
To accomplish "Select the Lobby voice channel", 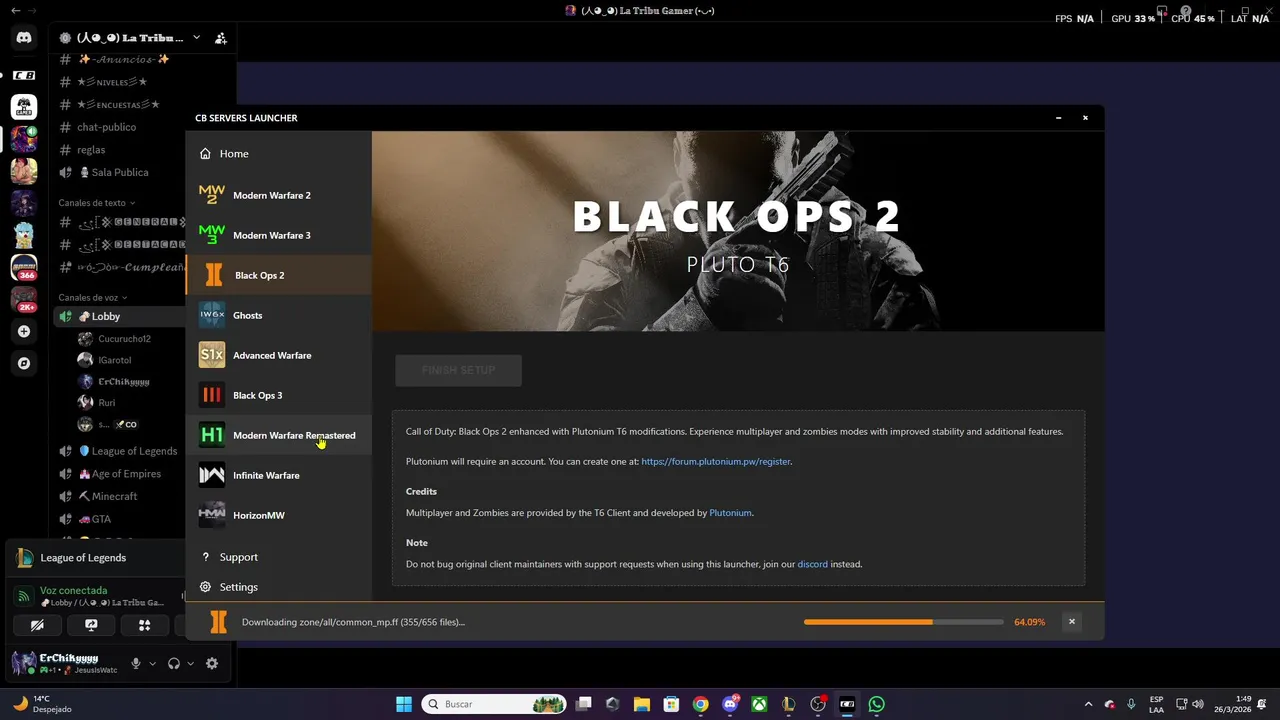I will [119, 316].
